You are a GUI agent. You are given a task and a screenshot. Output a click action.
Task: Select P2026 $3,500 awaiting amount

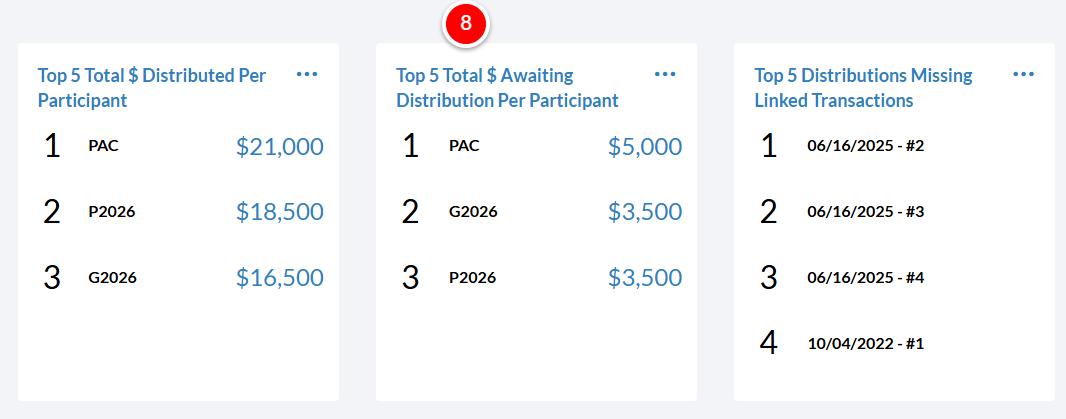coord(644,278)
